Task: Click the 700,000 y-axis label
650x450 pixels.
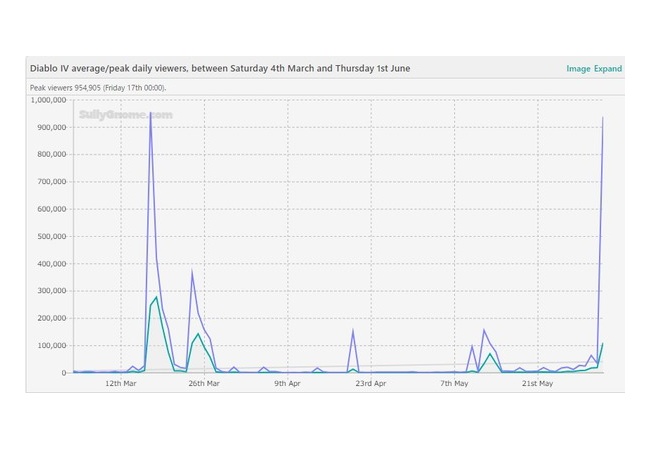Action: (52, 181)
